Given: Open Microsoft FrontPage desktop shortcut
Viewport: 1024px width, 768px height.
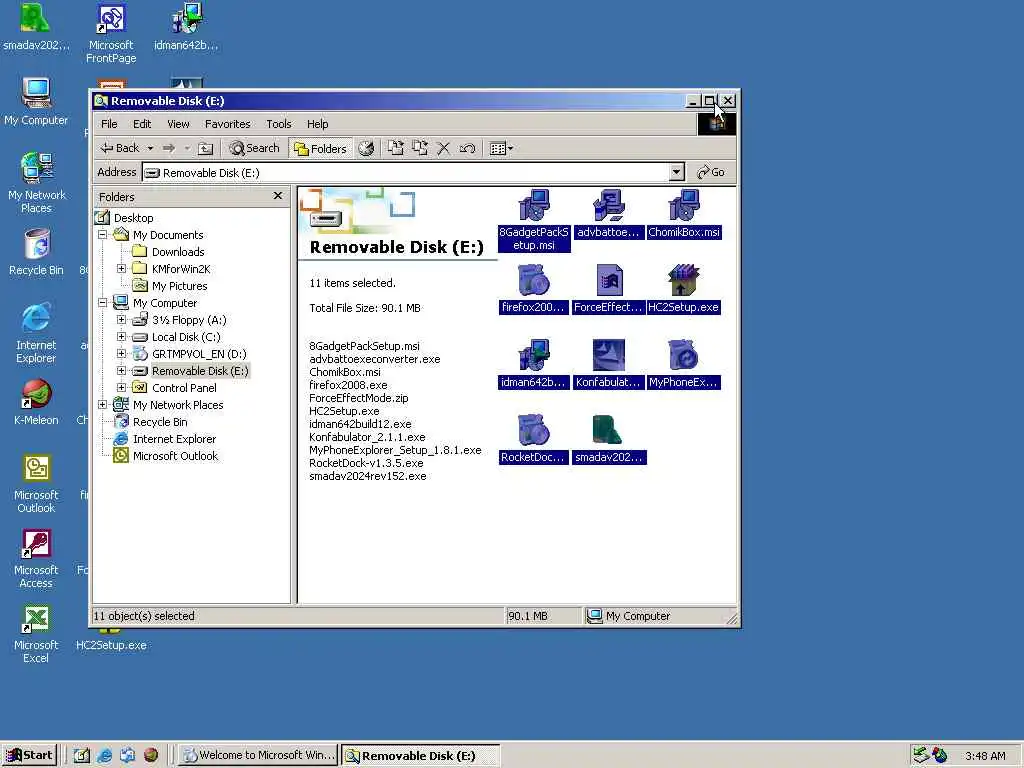Looking at the screenshot, I should [x=111, y=33].
